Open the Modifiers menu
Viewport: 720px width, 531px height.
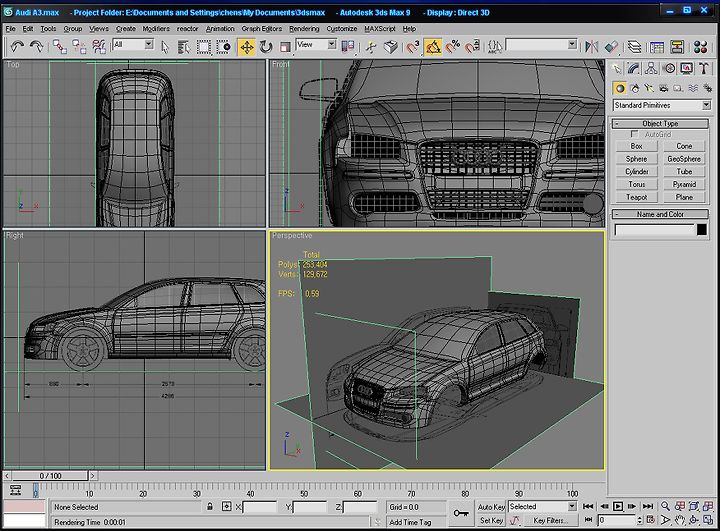156,28
